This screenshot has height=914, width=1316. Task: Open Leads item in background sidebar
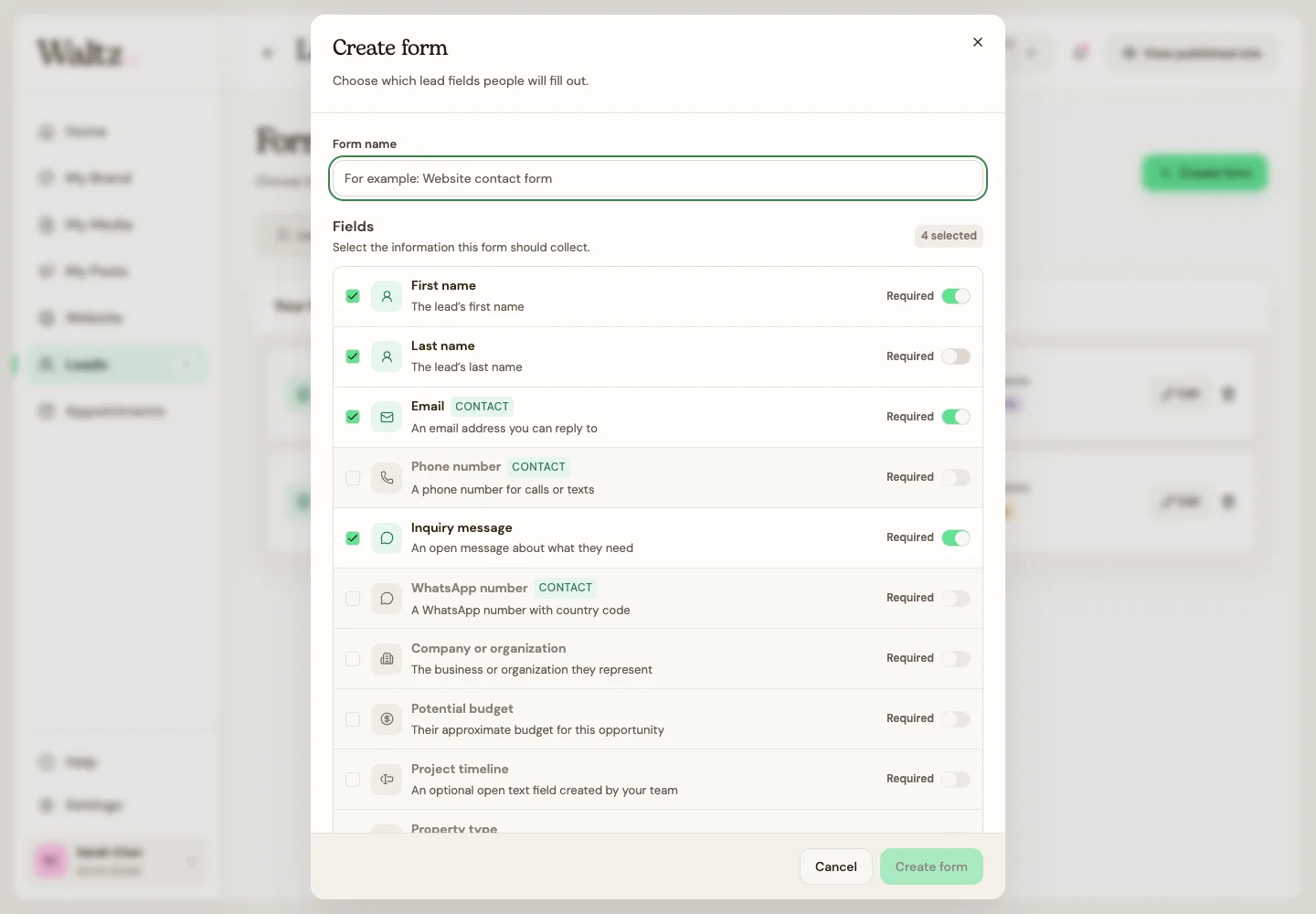pos(117,365)
